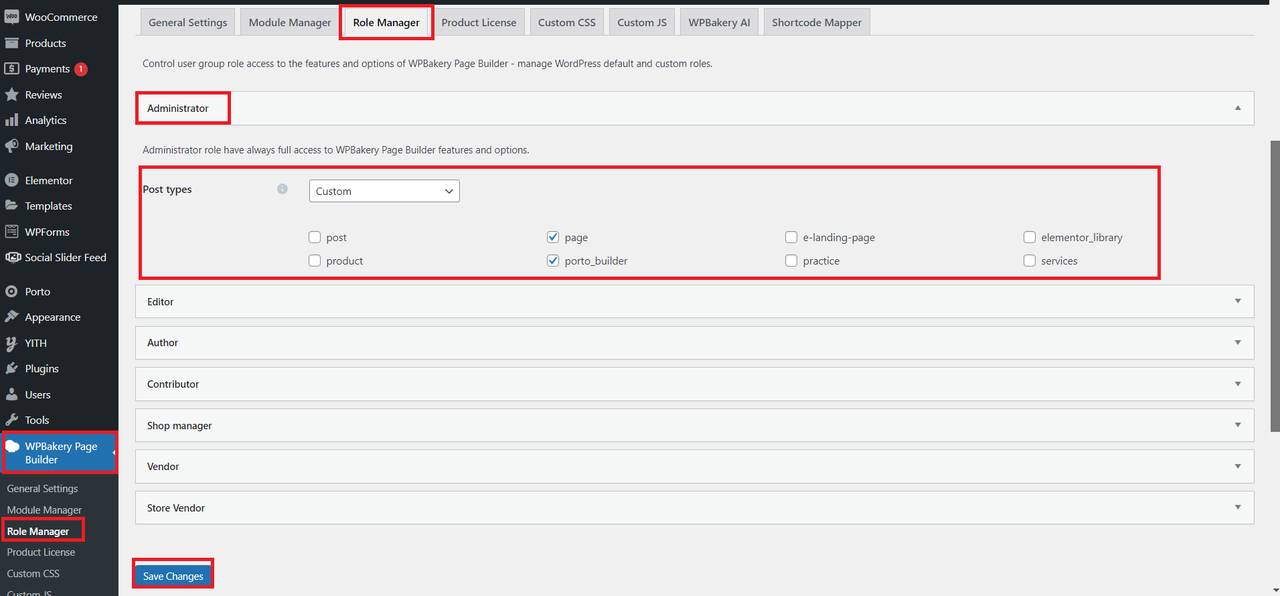
Task: Open Role Manager in sidebar submenu
Action: tap(38, 531)
